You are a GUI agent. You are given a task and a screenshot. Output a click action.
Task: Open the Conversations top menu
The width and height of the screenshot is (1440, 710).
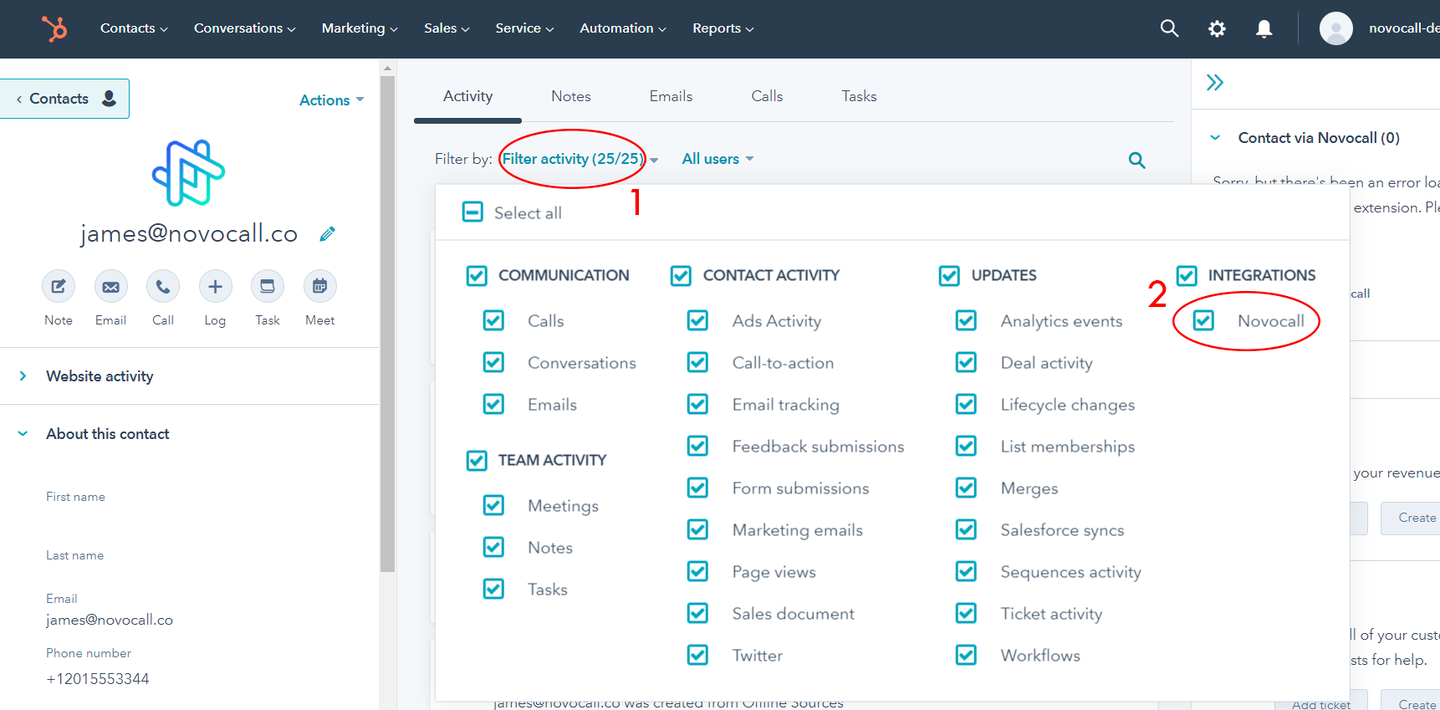[x=245, y=29]
